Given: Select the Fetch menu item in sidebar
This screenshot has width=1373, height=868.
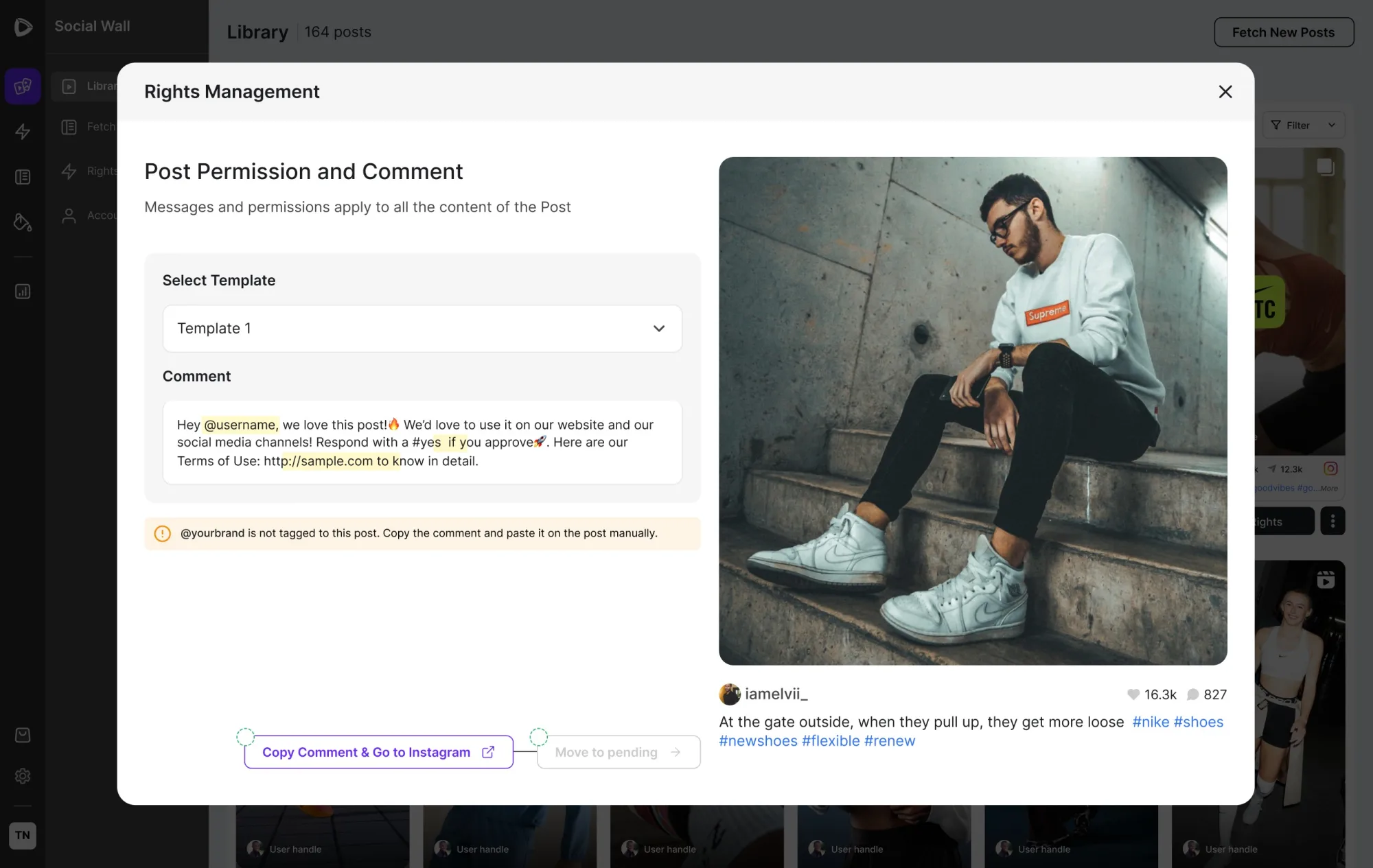Looking at the screenshot, I should (88, 127).
